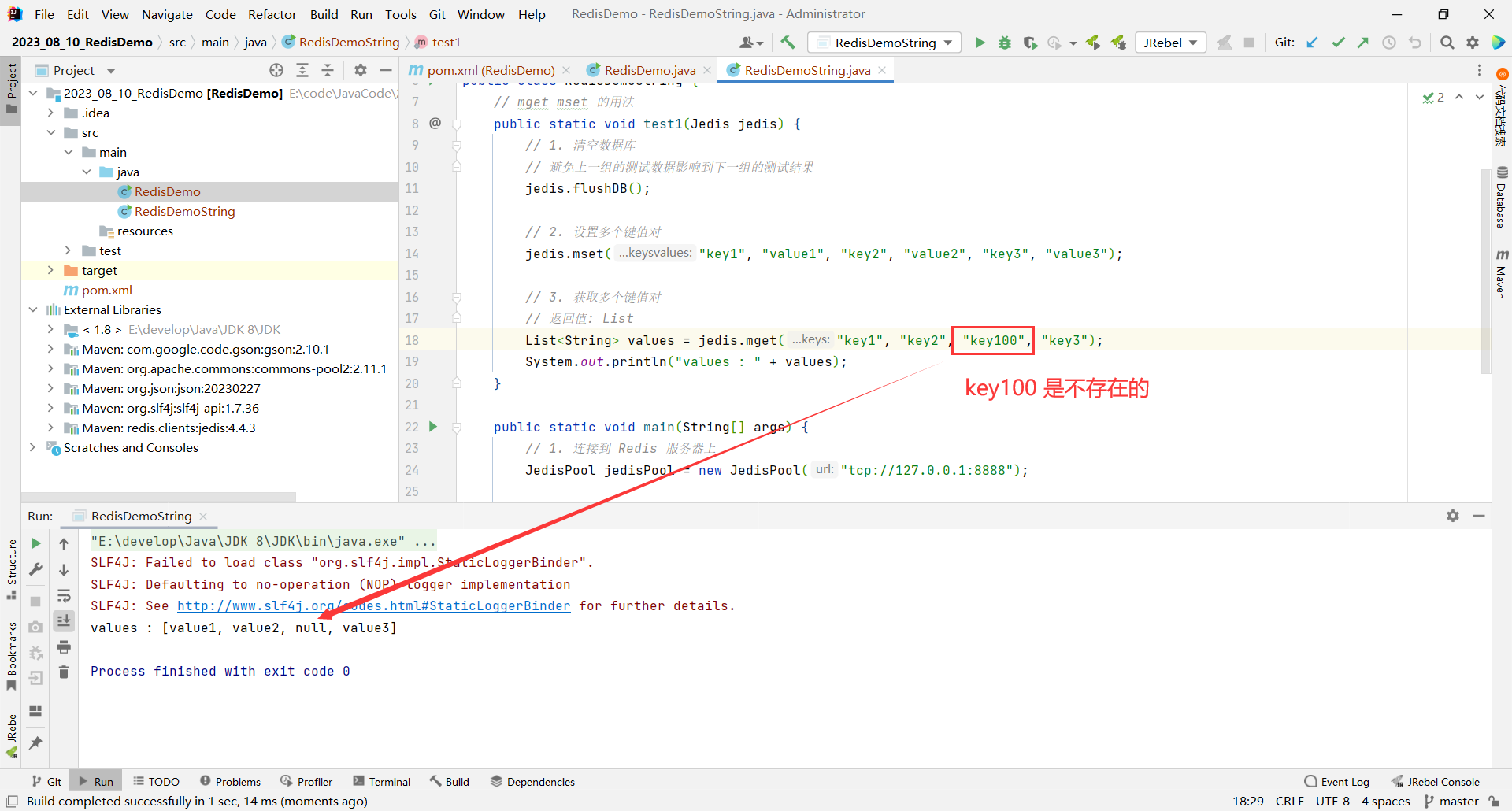Rerun RedisDemoString in Run panel

point(35,543)
